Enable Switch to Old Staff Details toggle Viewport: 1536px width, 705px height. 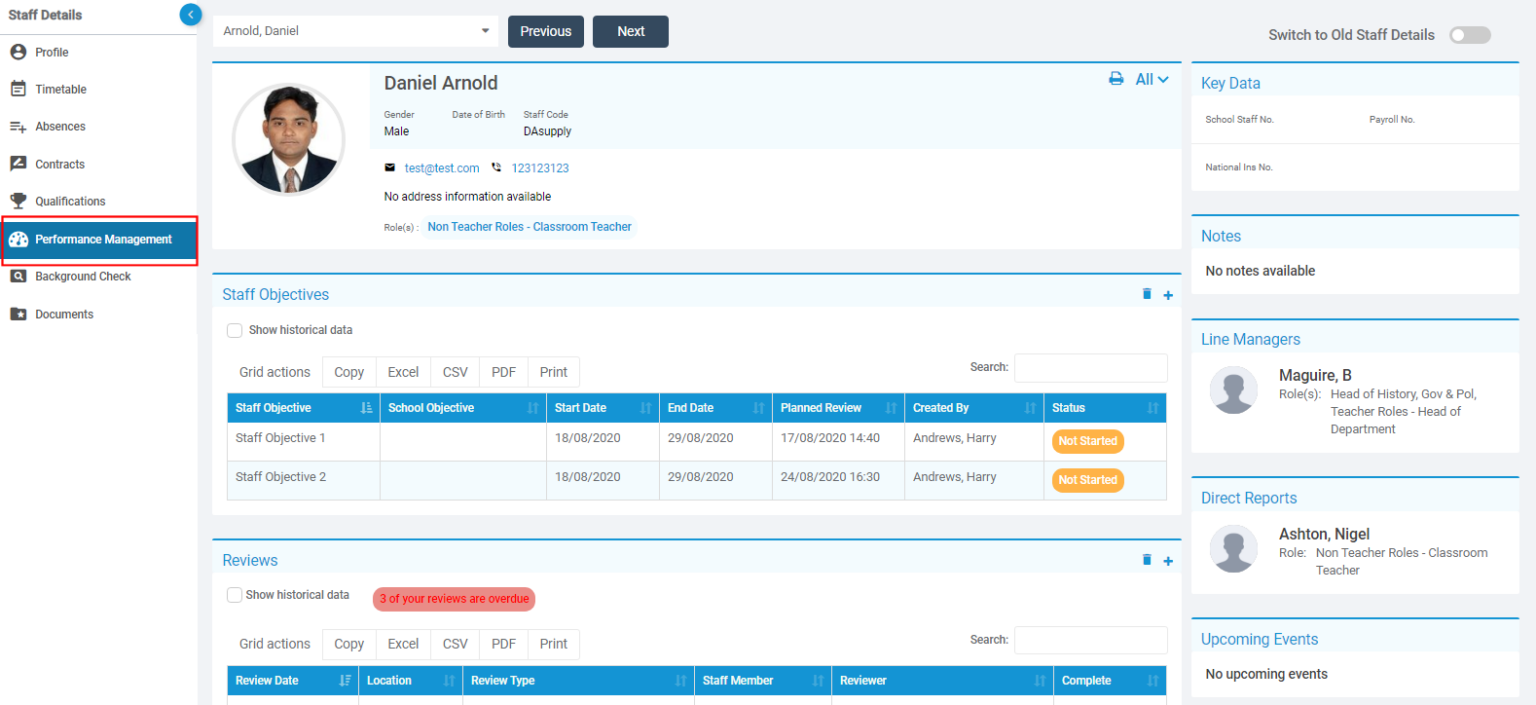tap(1469, 34)
